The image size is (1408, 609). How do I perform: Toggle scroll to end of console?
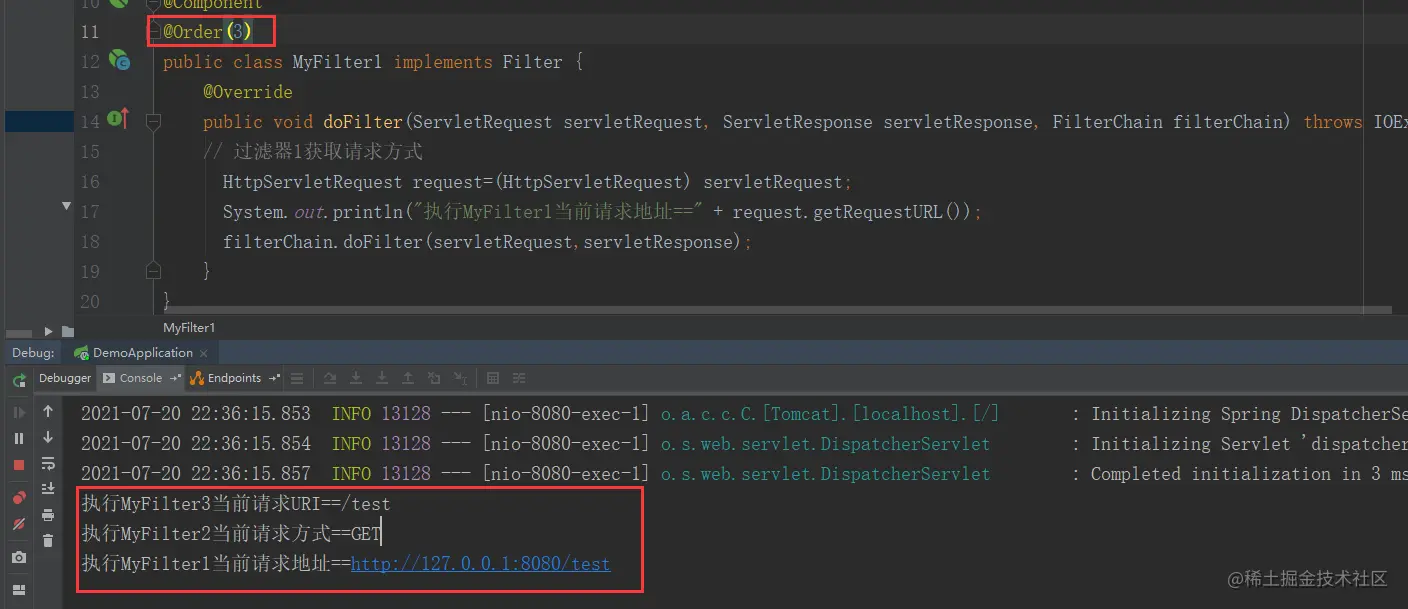click(x=48, y=489)
